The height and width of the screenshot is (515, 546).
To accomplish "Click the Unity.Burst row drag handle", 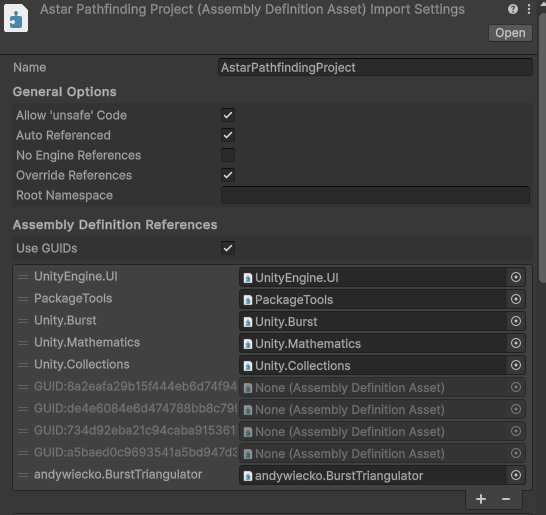I will coord(23,321).
